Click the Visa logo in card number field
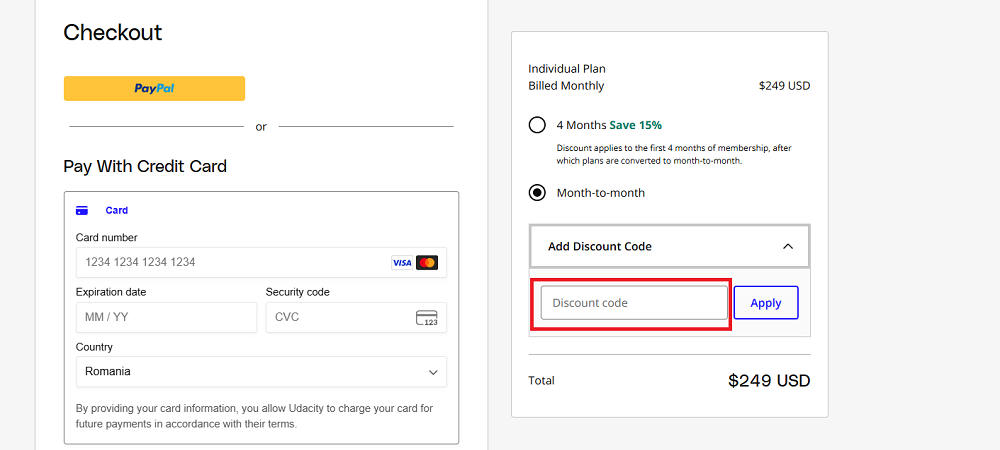 click(x=401, y=263)
